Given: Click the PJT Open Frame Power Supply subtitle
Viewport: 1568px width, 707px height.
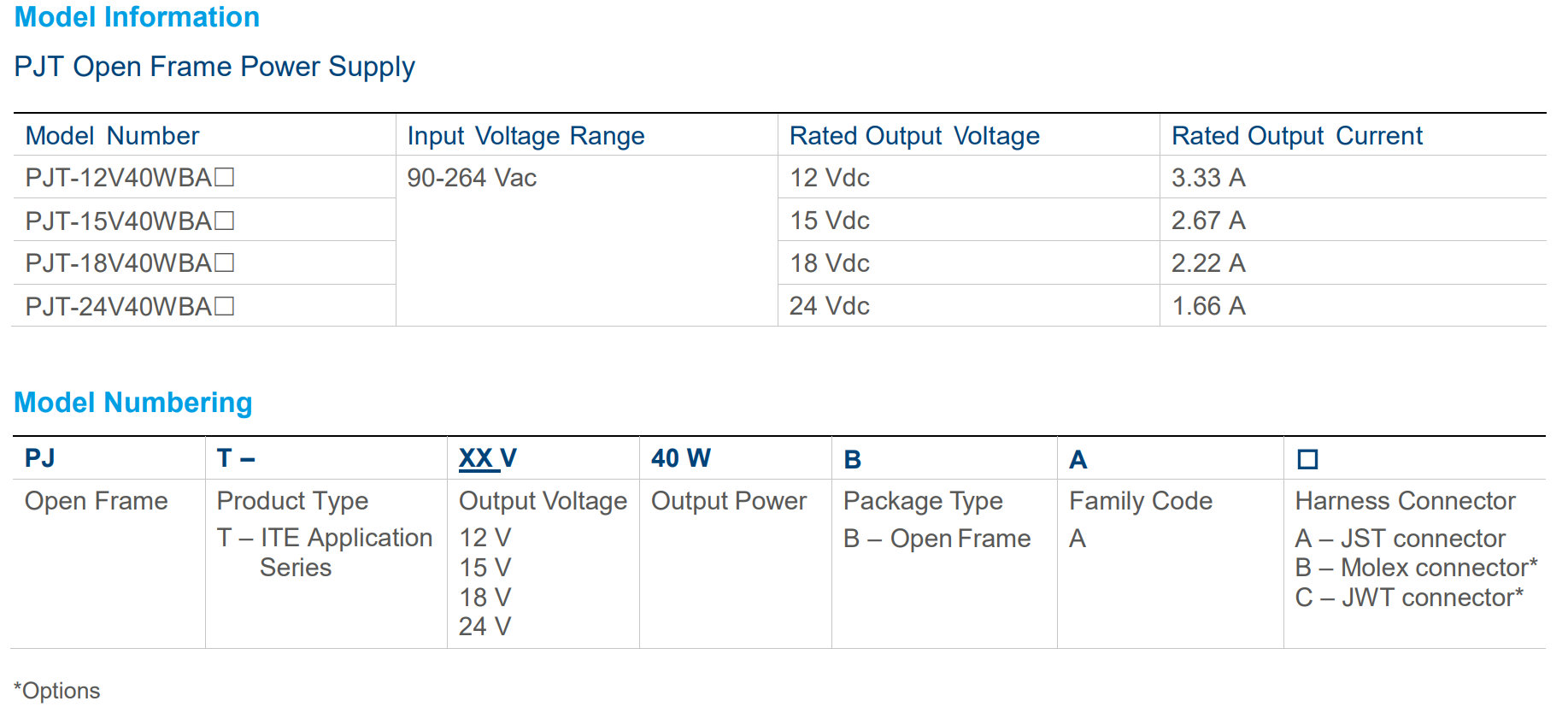Looking at the screenshot, I should click(214, 67).
